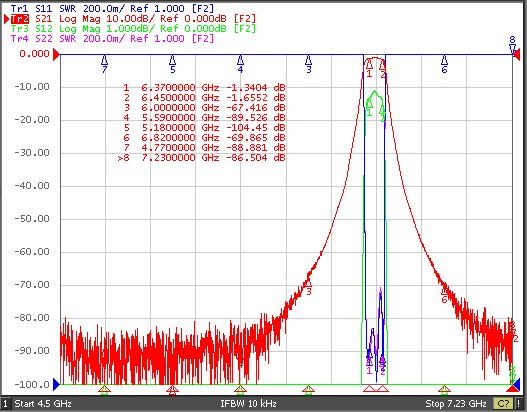Click the Stop 7.23 GHz field
The image size is (527, 412).
point(456,403)
